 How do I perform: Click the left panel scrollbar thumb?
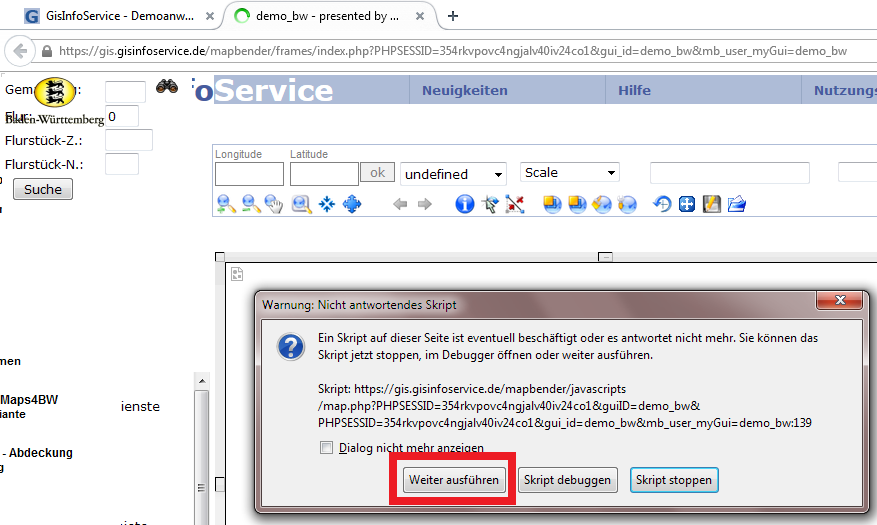point(202,458)
